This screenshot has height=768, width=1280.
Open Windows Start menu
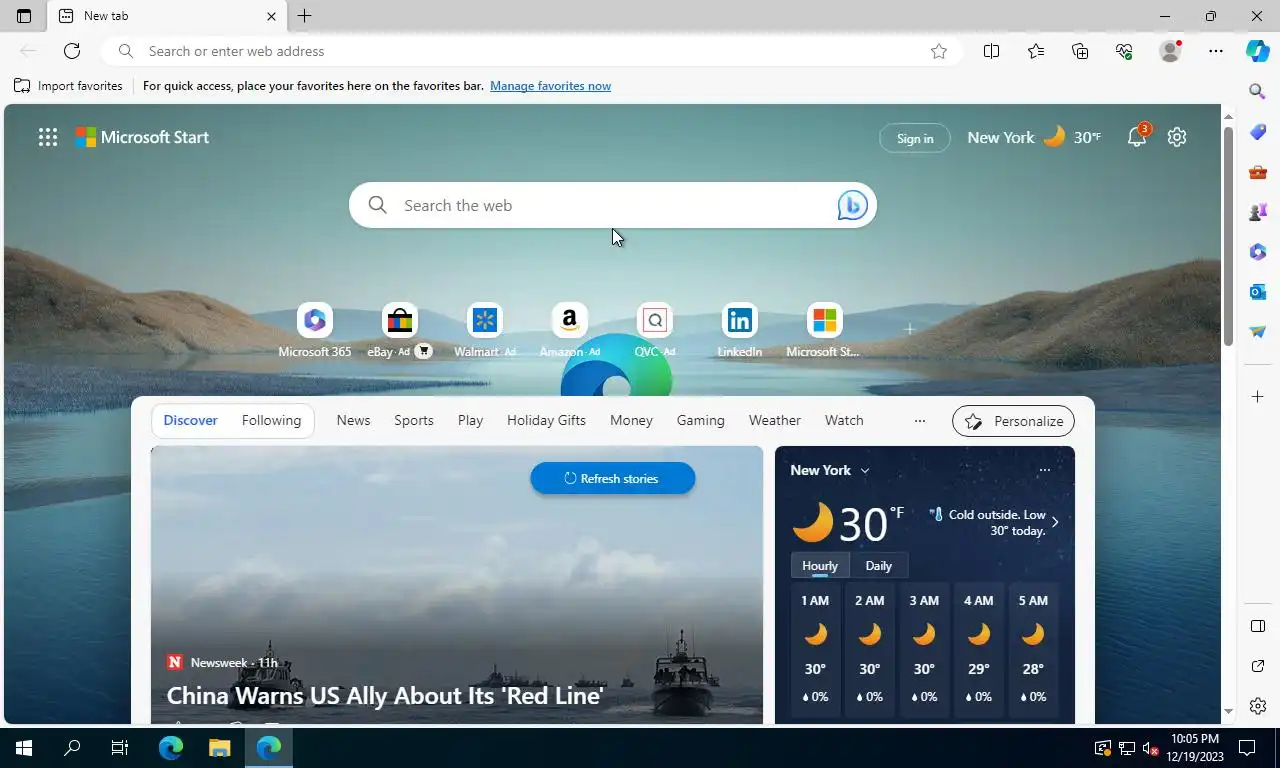[x=24, y=748]
